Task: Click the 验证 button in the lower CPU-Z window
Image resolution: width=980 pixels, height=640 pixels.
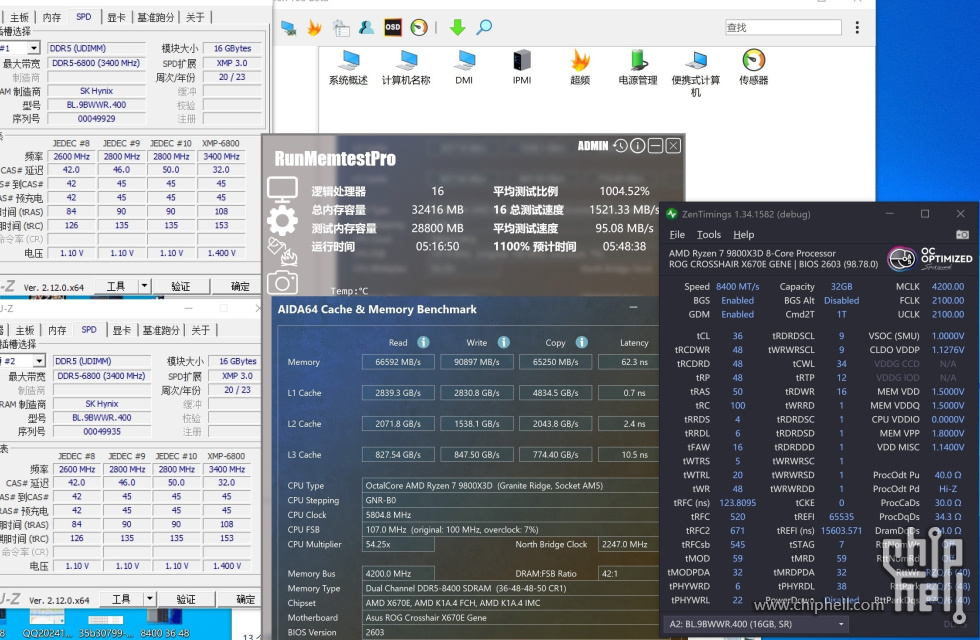Action: pyautogui.click(x=186, y=599)
